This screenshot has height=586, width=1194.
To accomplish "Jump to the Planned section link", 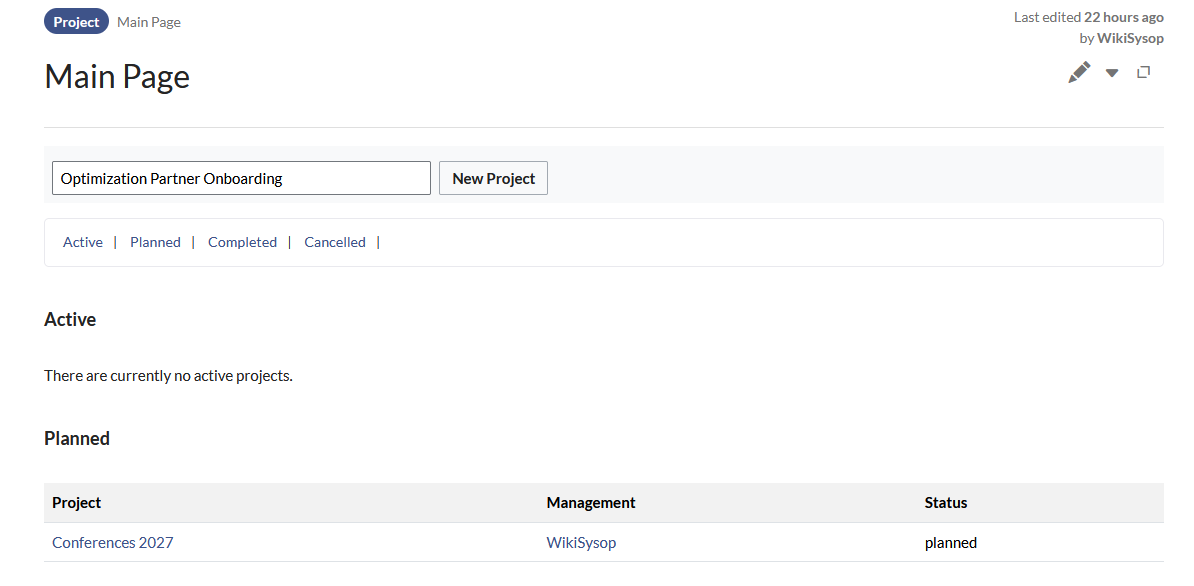I will tap(155, 242).
